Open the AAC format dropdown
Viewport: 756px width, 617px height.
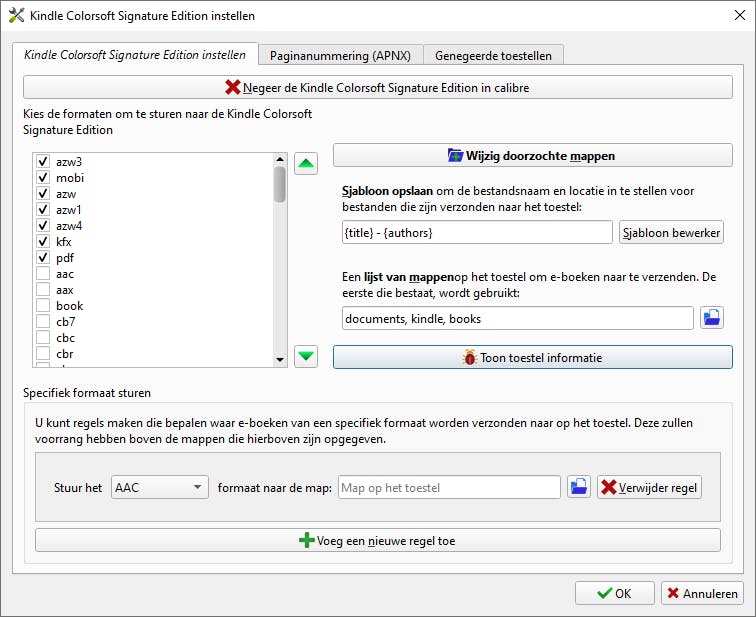160,487
